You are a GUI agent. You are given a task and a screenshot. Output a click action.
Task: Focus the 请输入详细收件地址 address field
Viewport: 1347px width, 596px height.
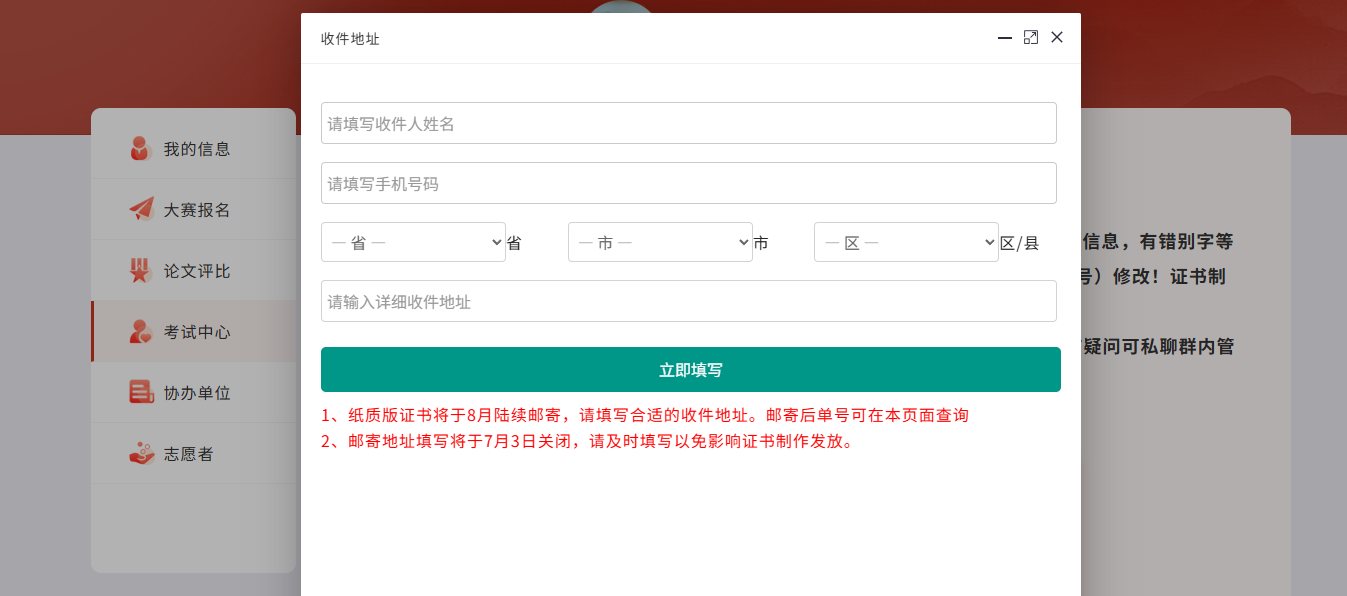[689, 301]
